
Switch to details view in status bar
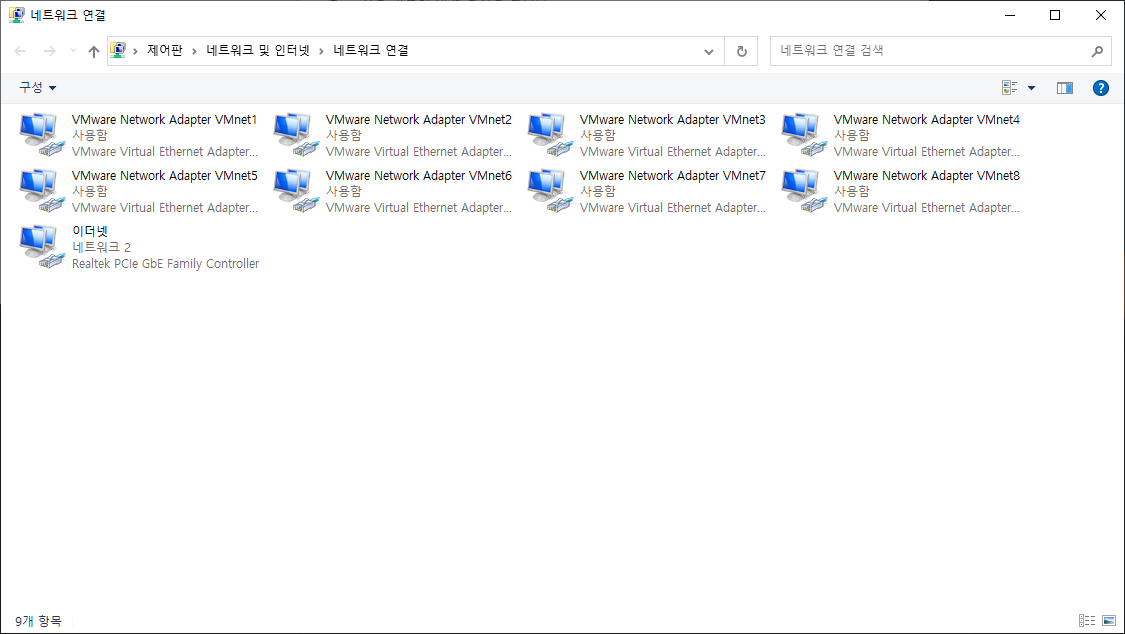1087,620
